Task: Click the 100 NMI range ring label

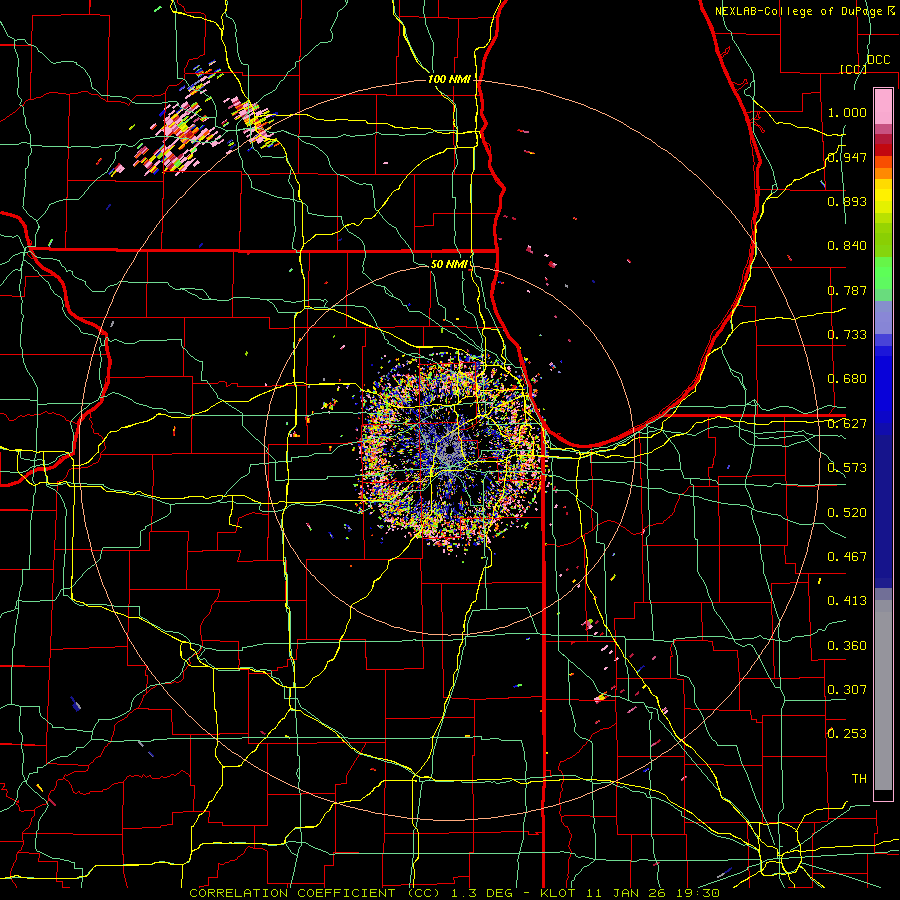Action: 449,79
